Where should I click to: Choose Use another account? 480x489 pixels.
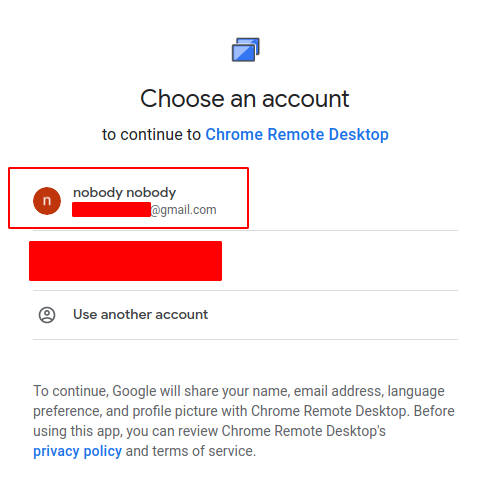pyautogui.click(x=245, y=315)
